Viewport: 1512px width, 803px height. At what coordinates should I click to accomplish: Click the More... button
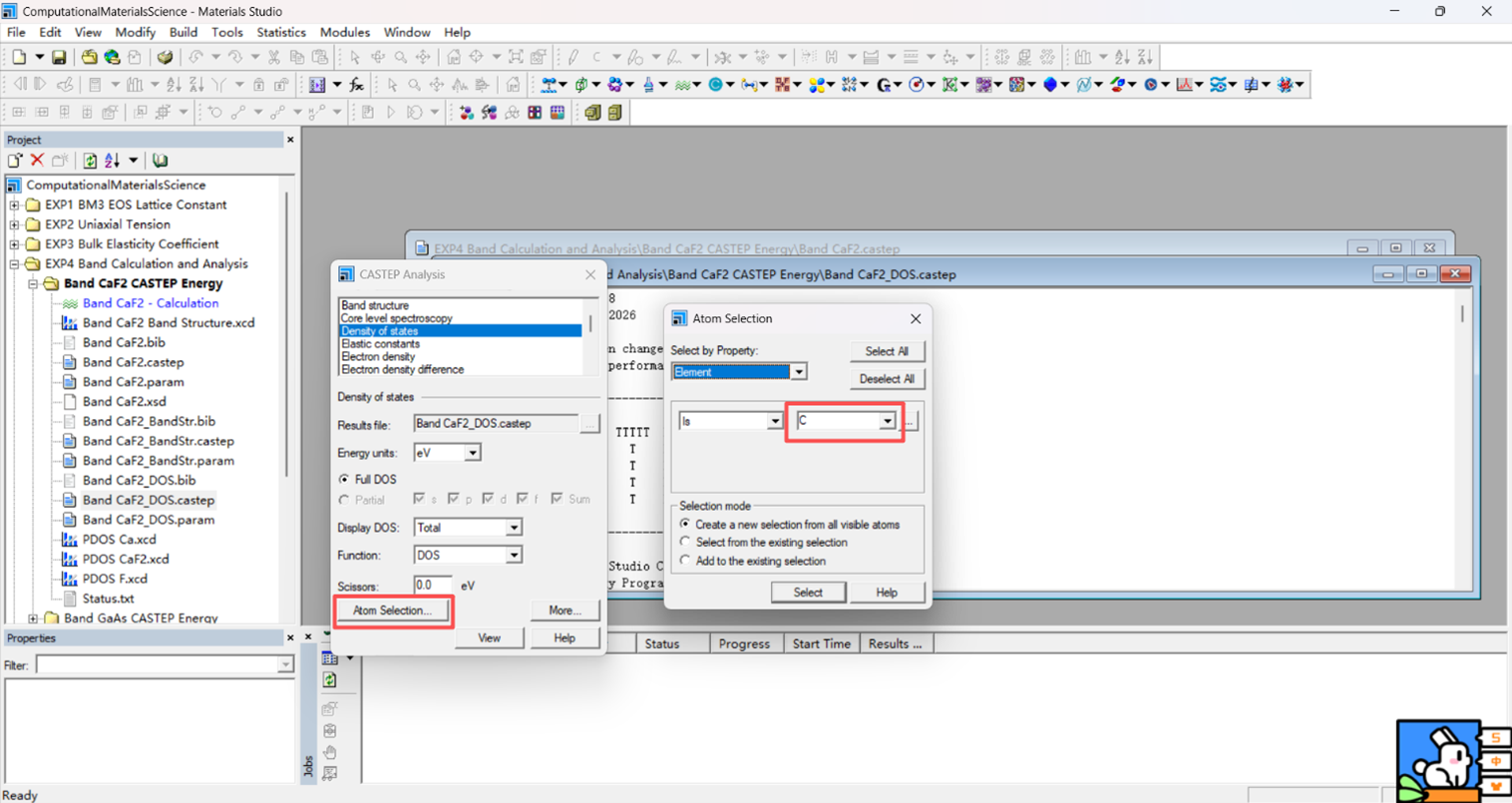(x=565, y=610)
